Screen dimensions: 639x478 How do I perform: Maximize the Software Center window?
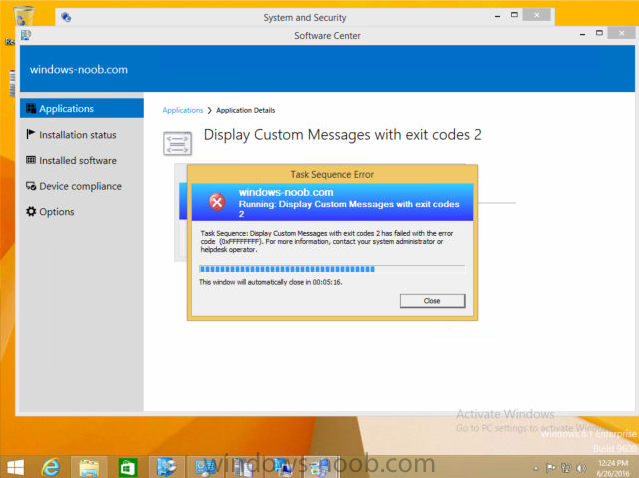pos(599,33)
